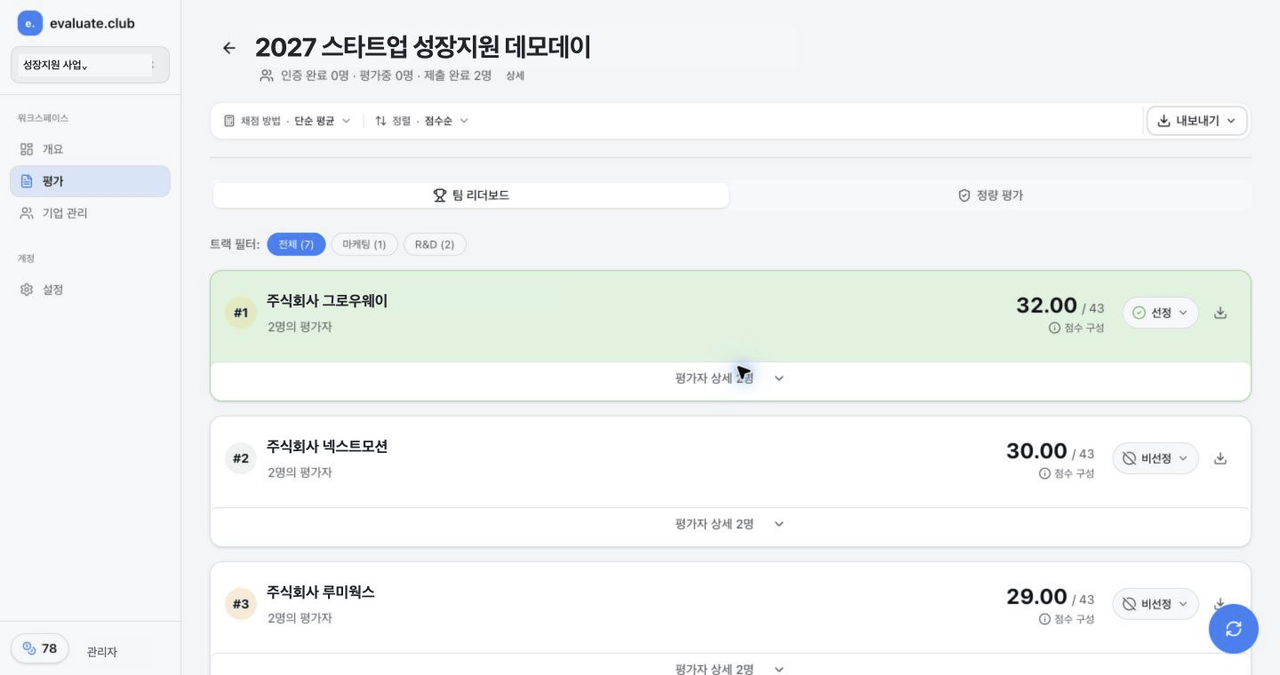Click the #3 rank badge
This screenshot has height=675, width=1280.
(x=241, y=604)
